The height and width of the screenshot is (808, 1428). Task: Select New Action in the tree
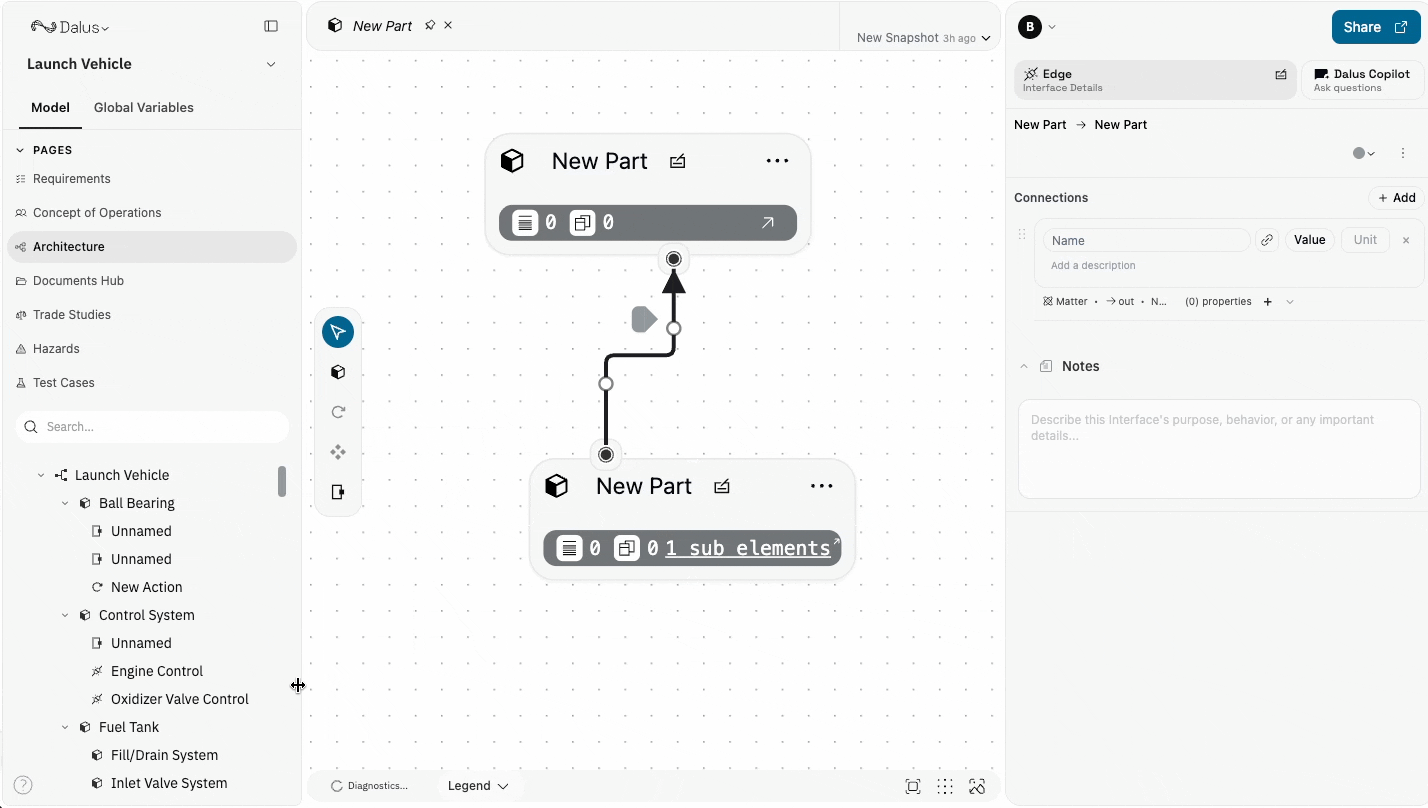click(147, 587)
